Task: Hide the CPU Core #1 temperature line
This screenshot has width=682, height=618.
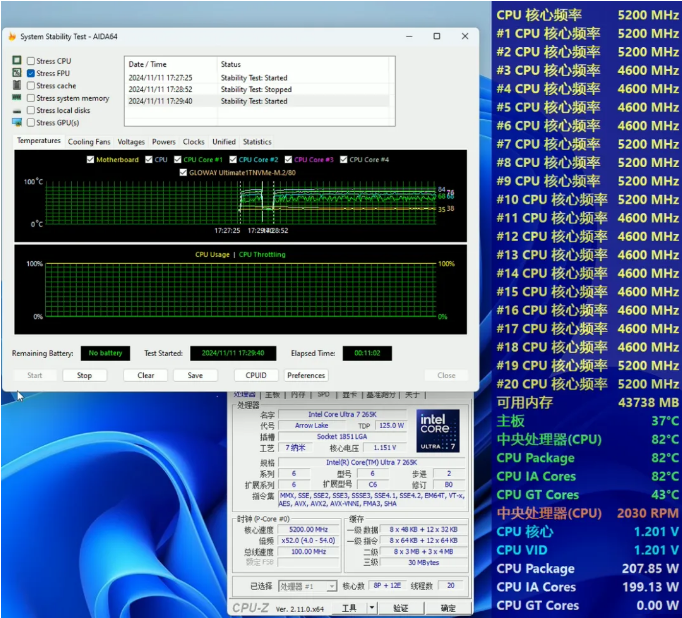Action: (178, 159)
